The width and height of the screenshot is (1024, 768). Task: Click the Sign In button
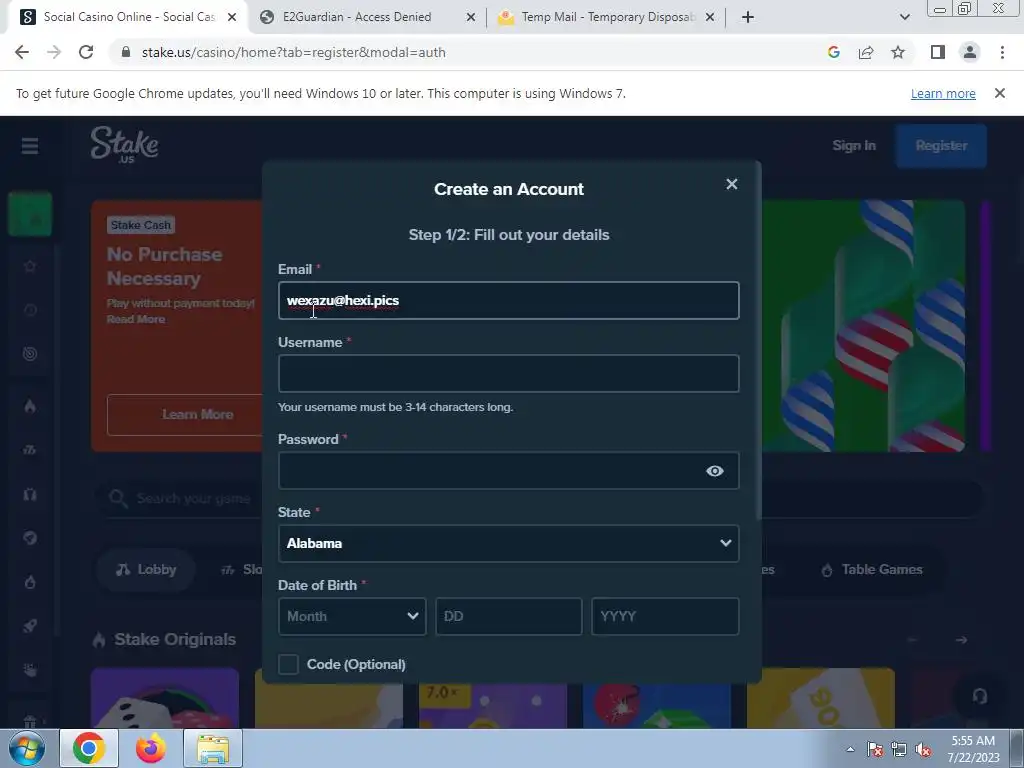pyautogui.click(x=854, y=146)
